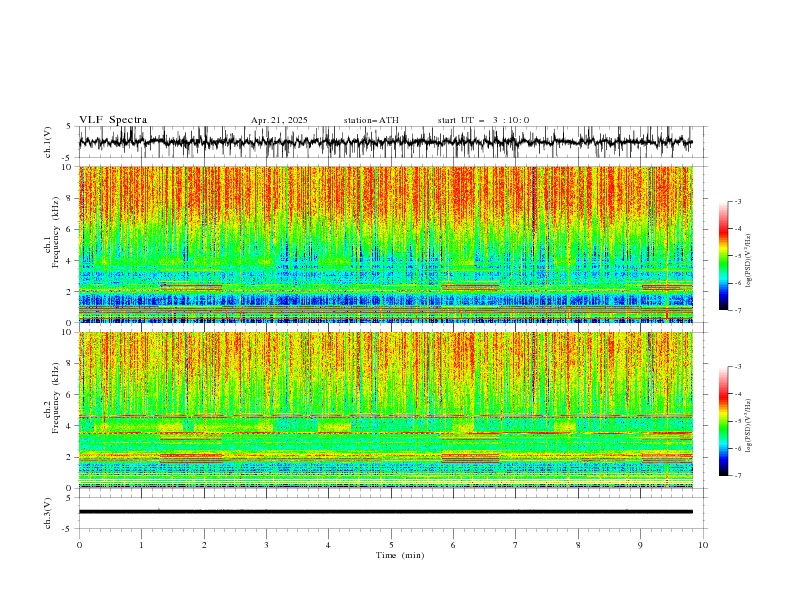Viewport: 792px width, 612px height.
Task: Click the 'station=ATH' label
Action: [x=371, y=120]
